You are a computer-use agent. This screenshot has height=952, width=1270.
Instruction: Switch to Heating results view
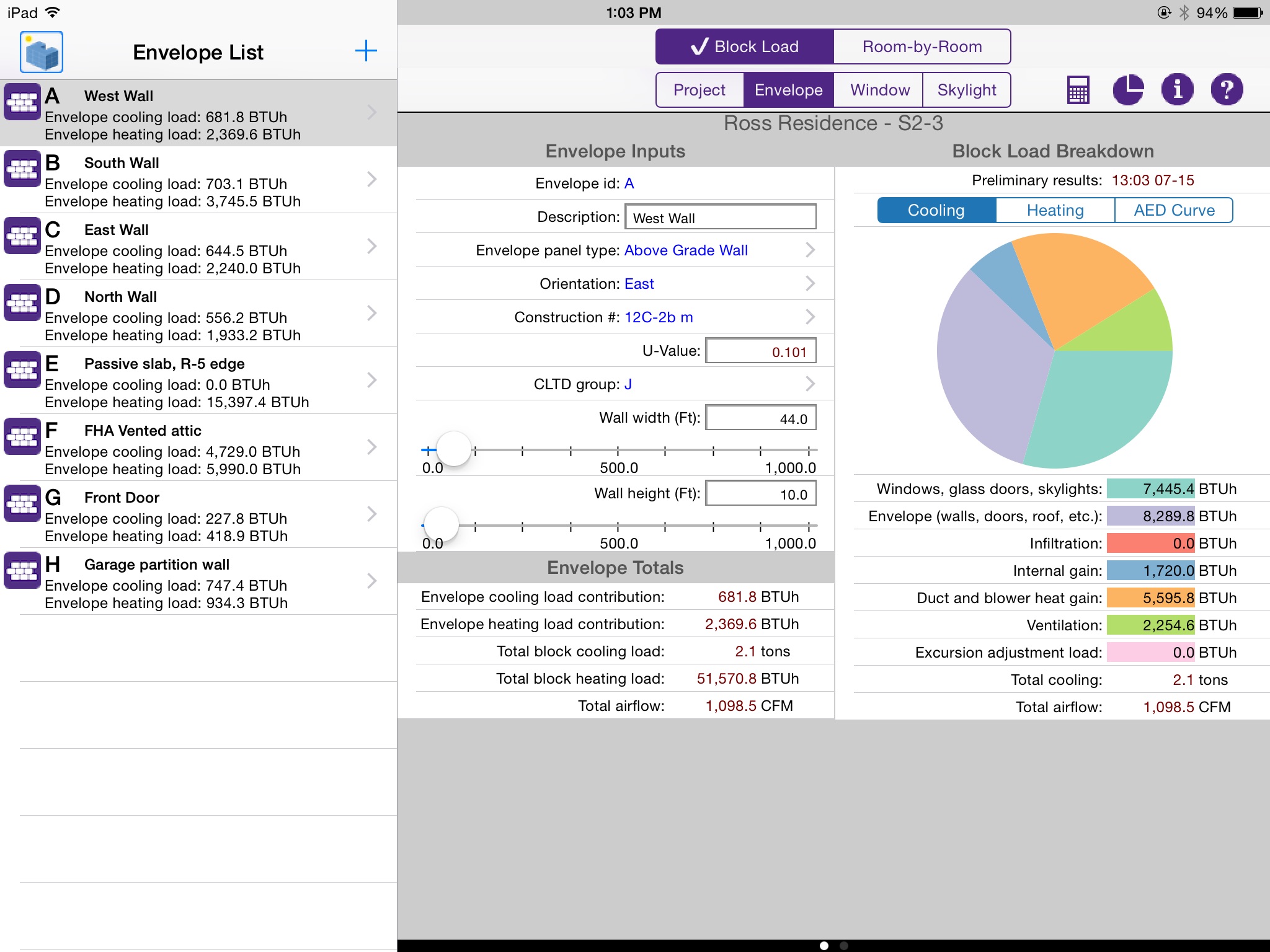(x=1053, y=210)
